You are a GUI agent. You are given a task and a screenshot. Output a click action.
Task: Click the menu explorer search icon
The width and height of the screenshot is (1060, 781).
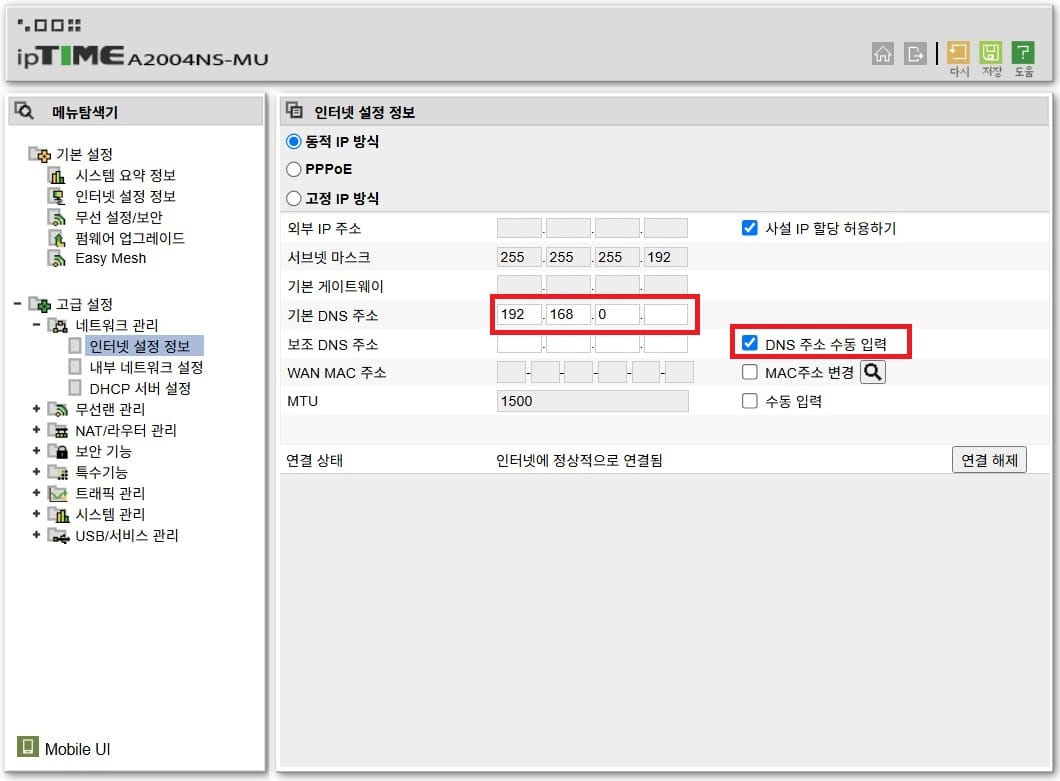tap(26, 112)
